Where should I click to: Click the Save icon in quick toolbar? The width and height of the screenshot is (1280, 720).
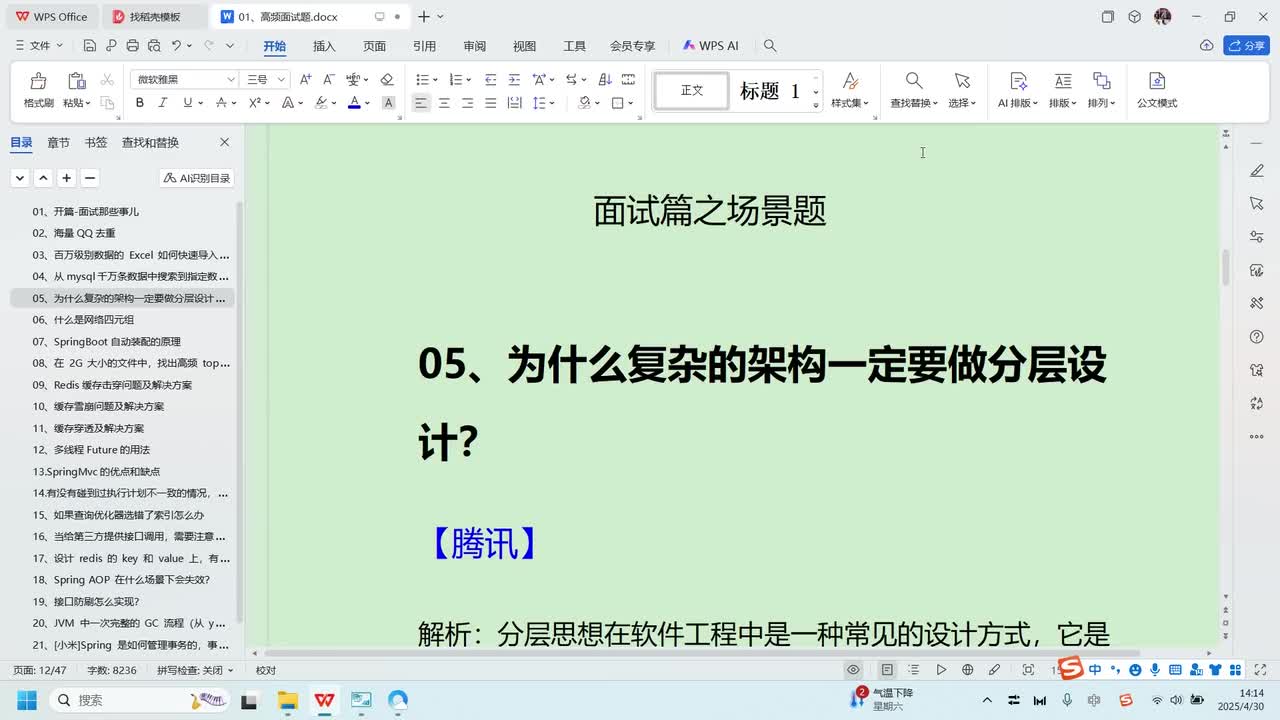coord(90,46)
